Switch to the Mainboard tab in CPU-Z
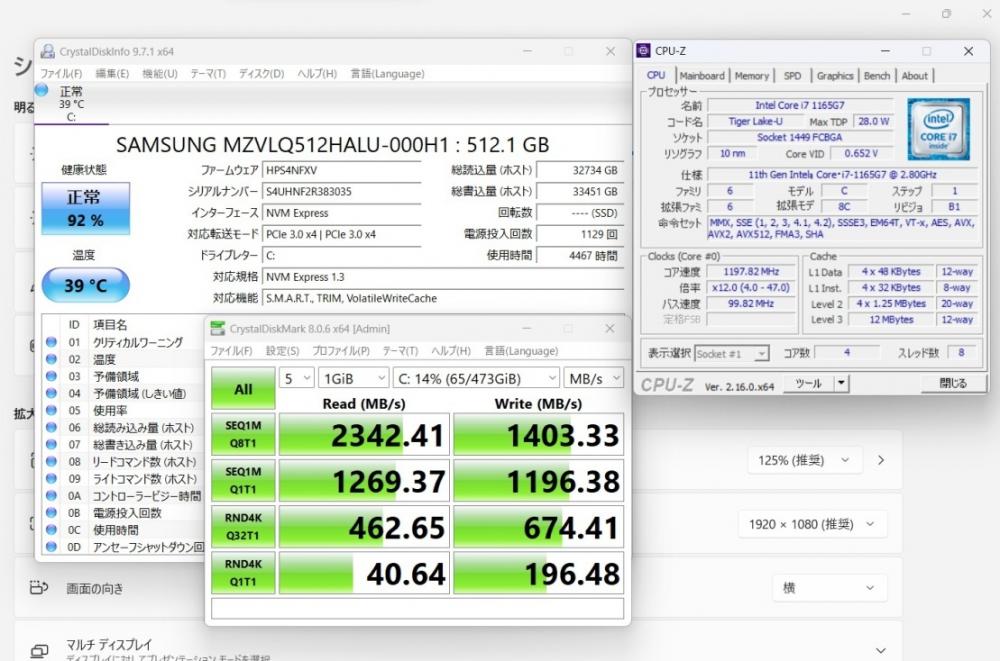The width and height of the screenshot is (1000, 661). pos(702,76)
